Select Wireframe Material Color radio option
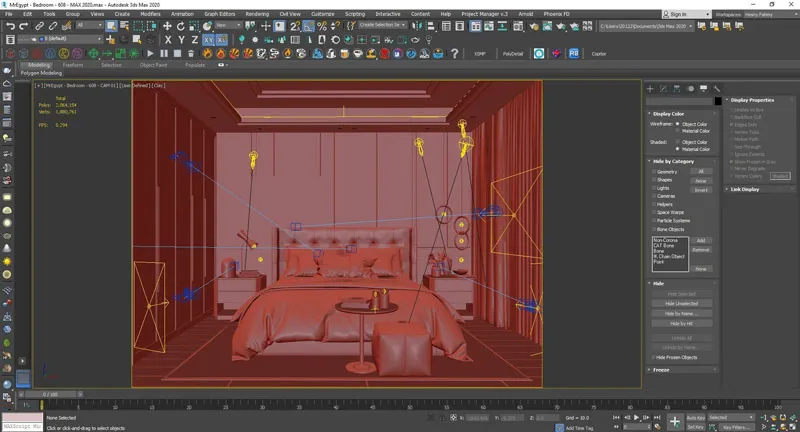Viewport: 800px width, 432px height. pos(677,130)
